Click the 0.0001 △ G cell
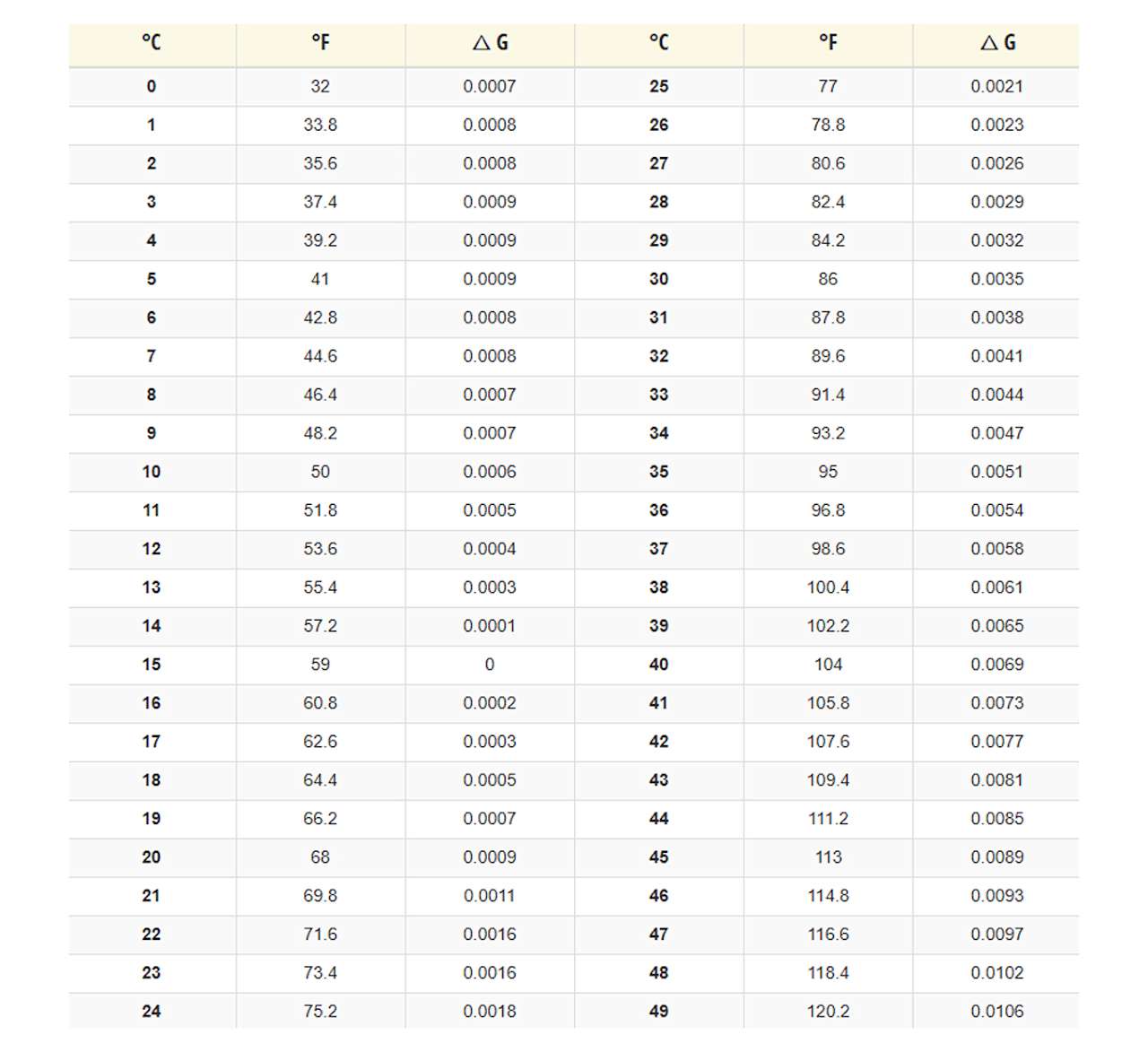 click(490, 626)
